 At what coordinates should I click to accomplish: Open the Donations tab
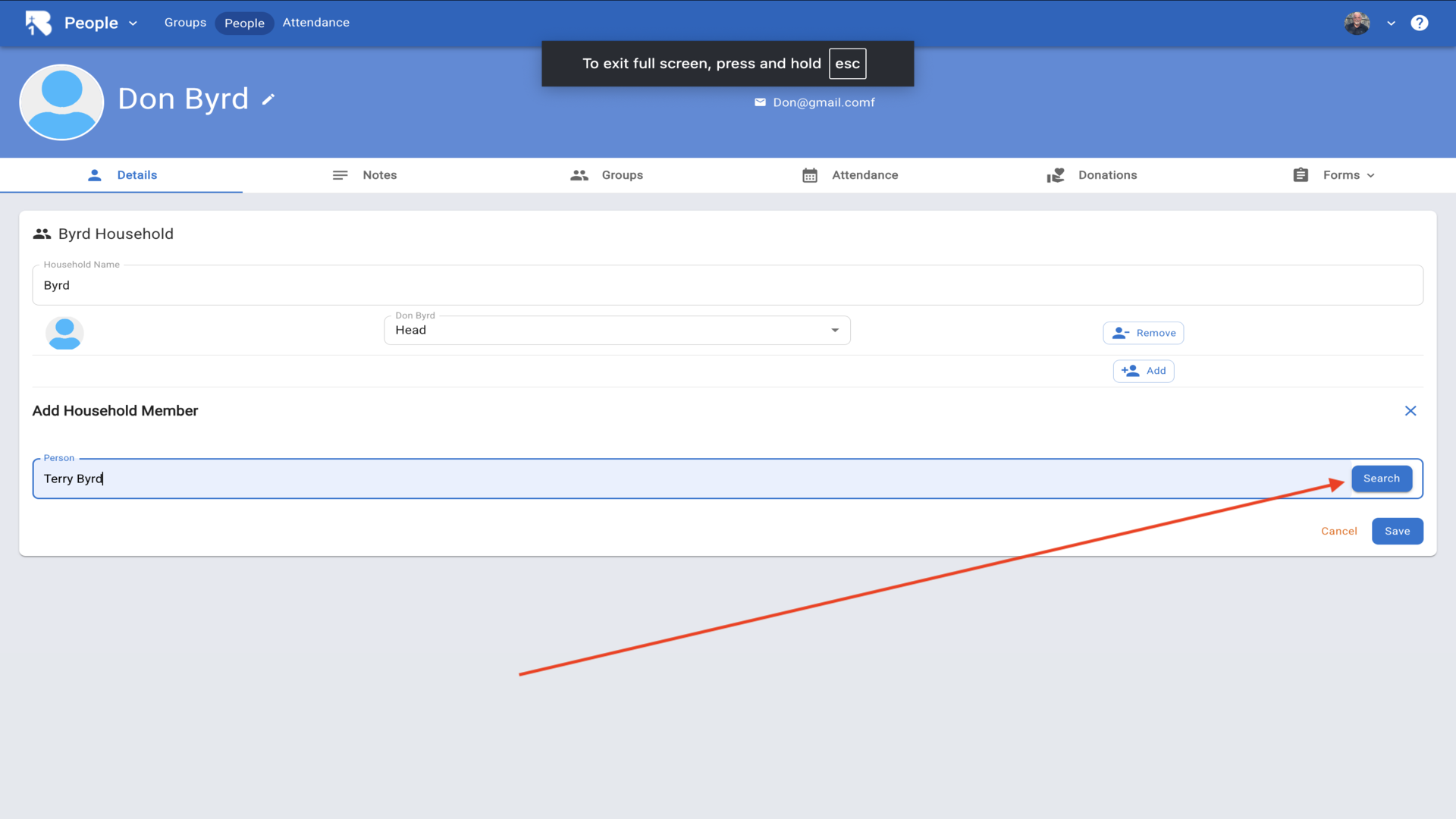click(1092, 175)
